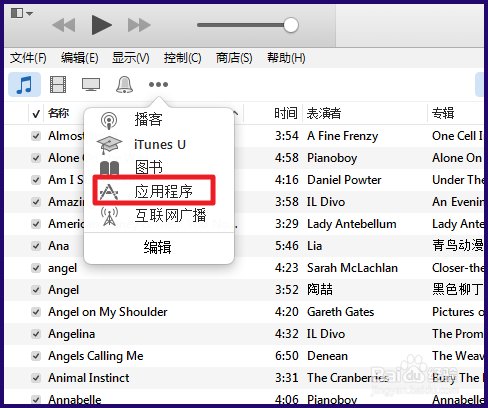
Task: Select the song Angel on My Shoulder
Action: coord(108,312)
